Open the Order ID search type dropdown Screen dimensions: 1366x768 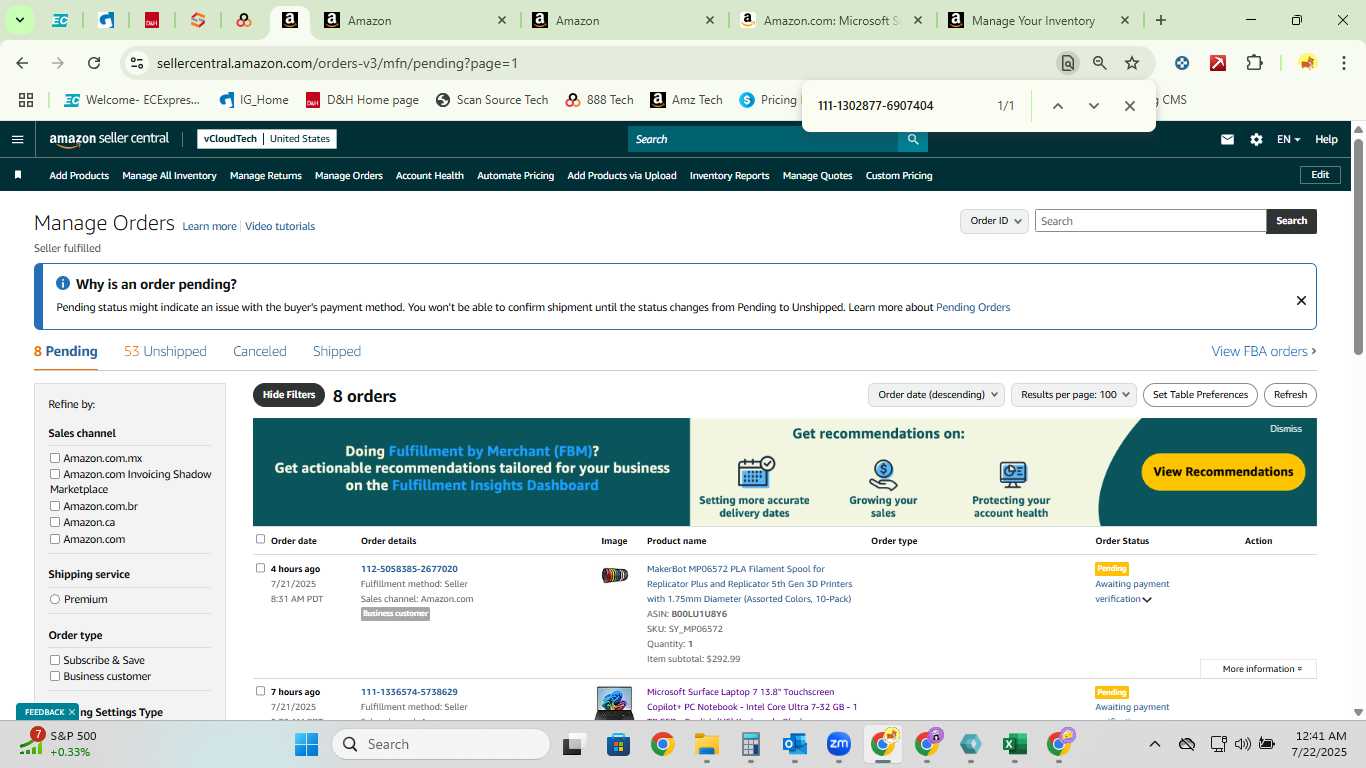click(x=994, y=221)
